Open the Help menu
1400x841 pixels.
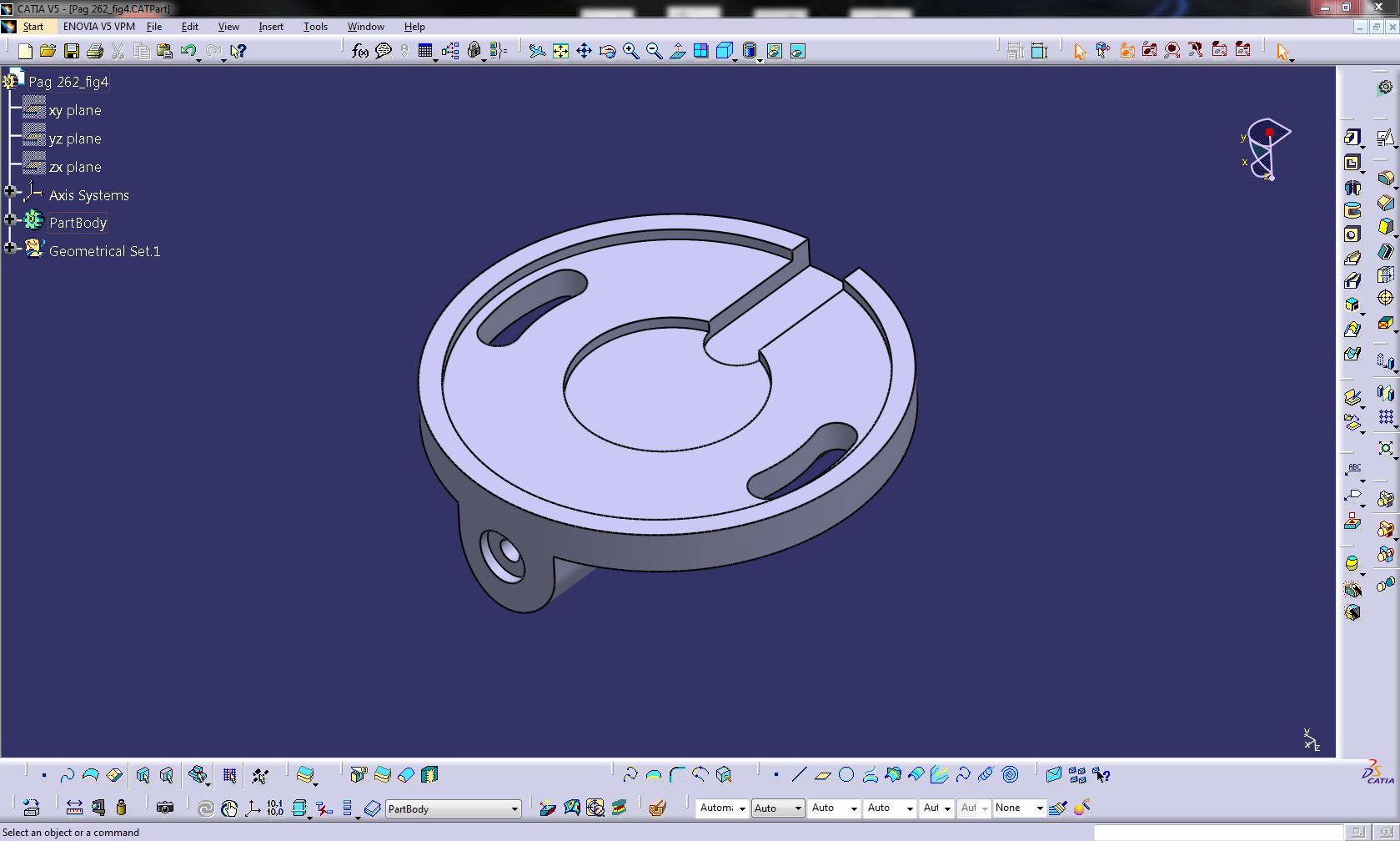[414, 27]
